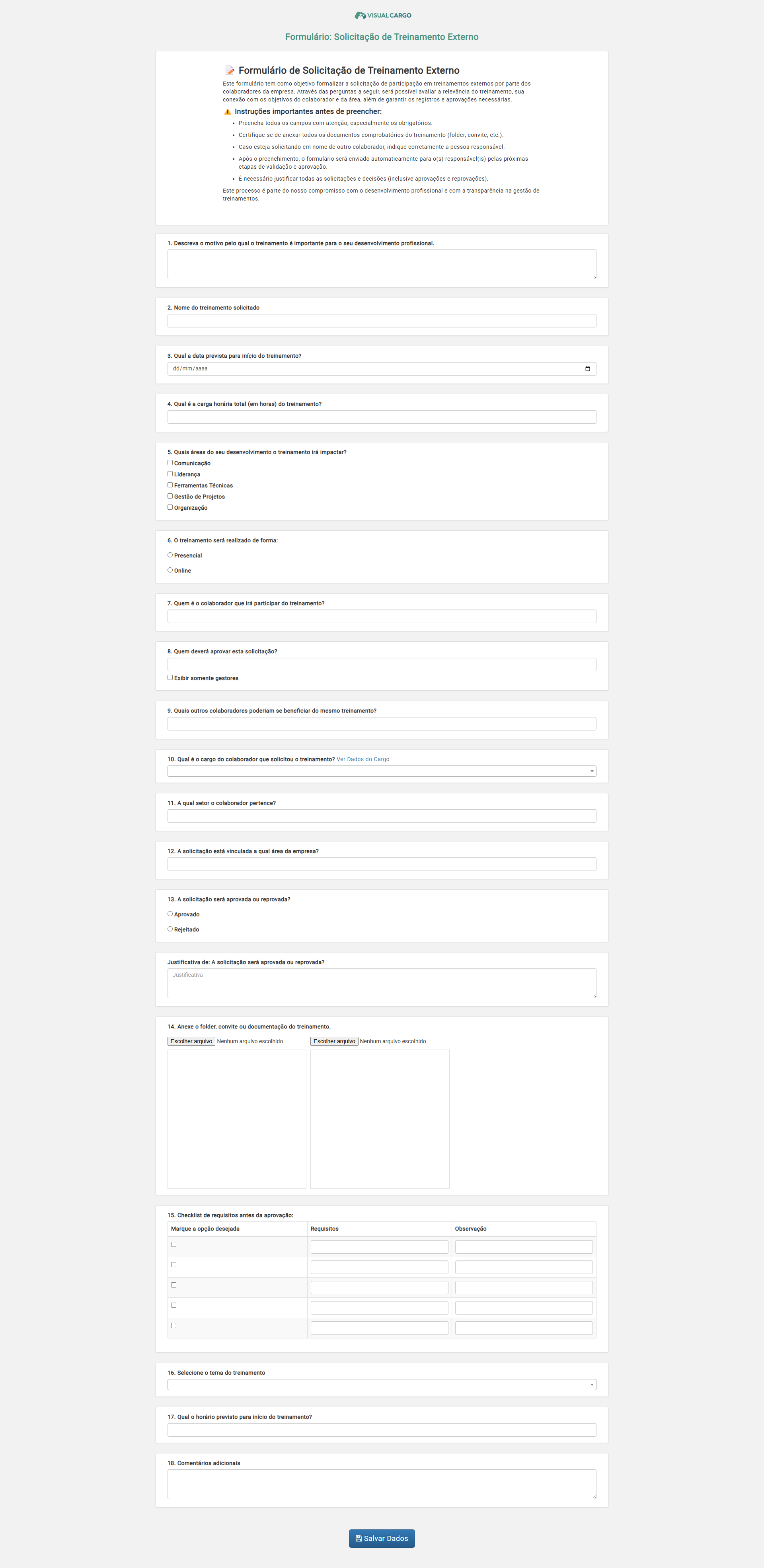Click the Justificativa text area
Viewport: 764px width, 1568px height.
(x=382, y=983)
